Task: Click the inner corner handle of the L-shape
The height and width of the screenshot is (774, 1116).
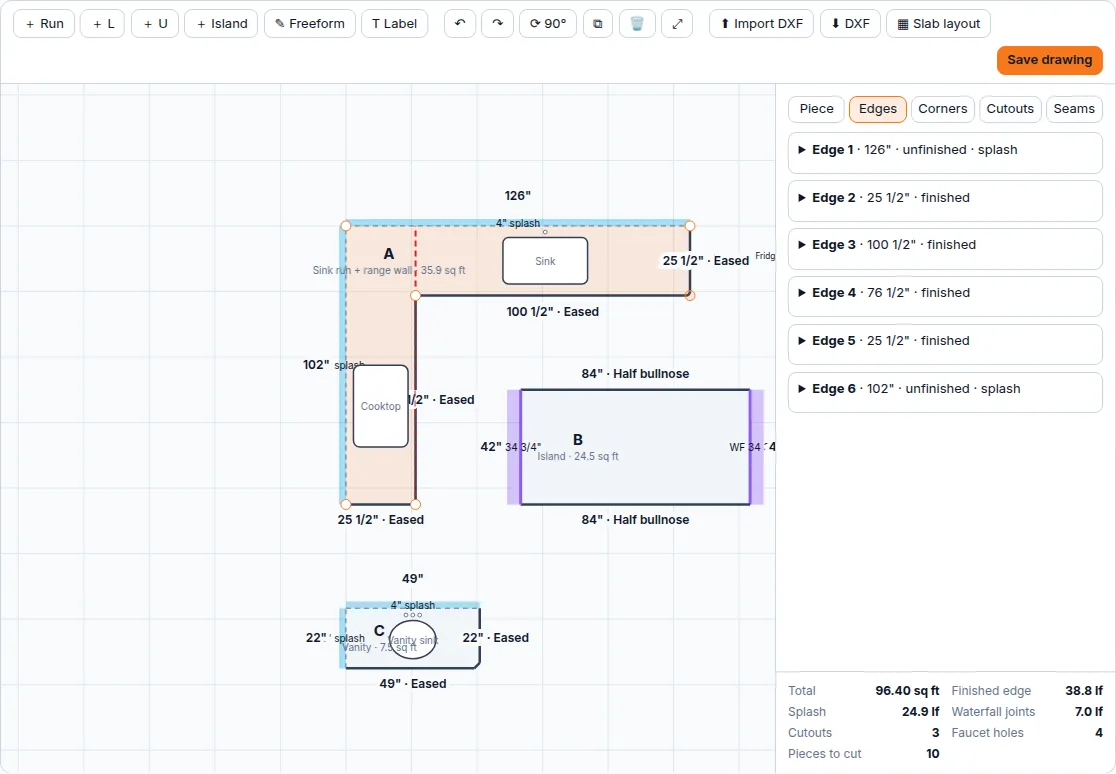Action: pos(416,296)
